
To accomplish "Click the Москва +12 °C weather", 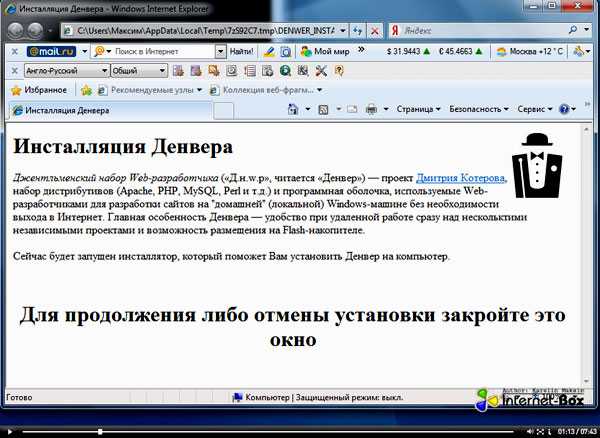I will coord(530,52).
